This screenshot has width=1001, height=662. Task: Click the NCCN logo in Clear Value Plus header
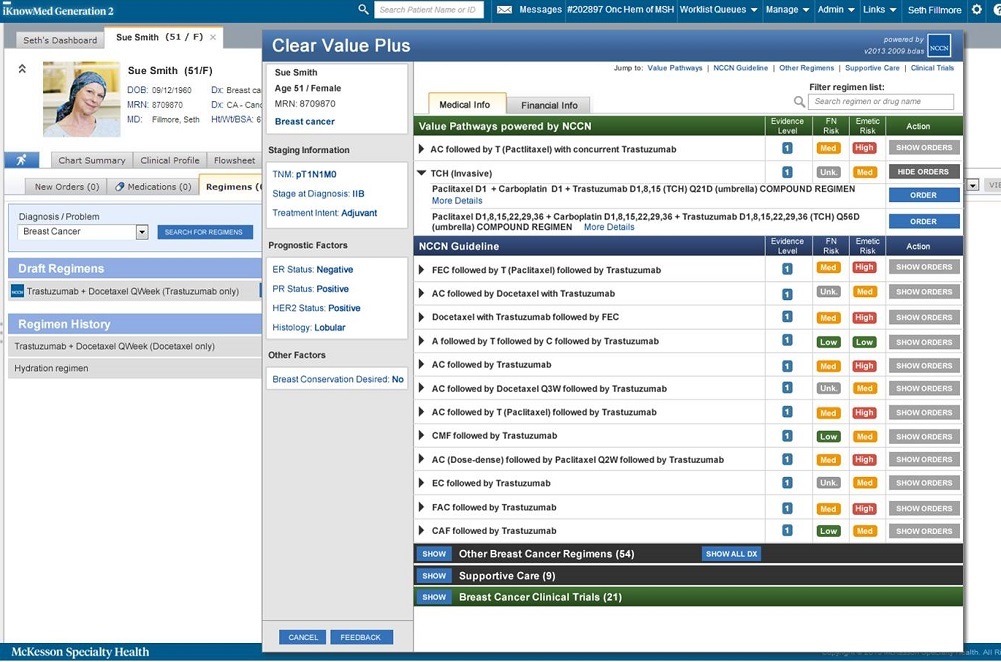pyautogui.click(x=939, y=47)
